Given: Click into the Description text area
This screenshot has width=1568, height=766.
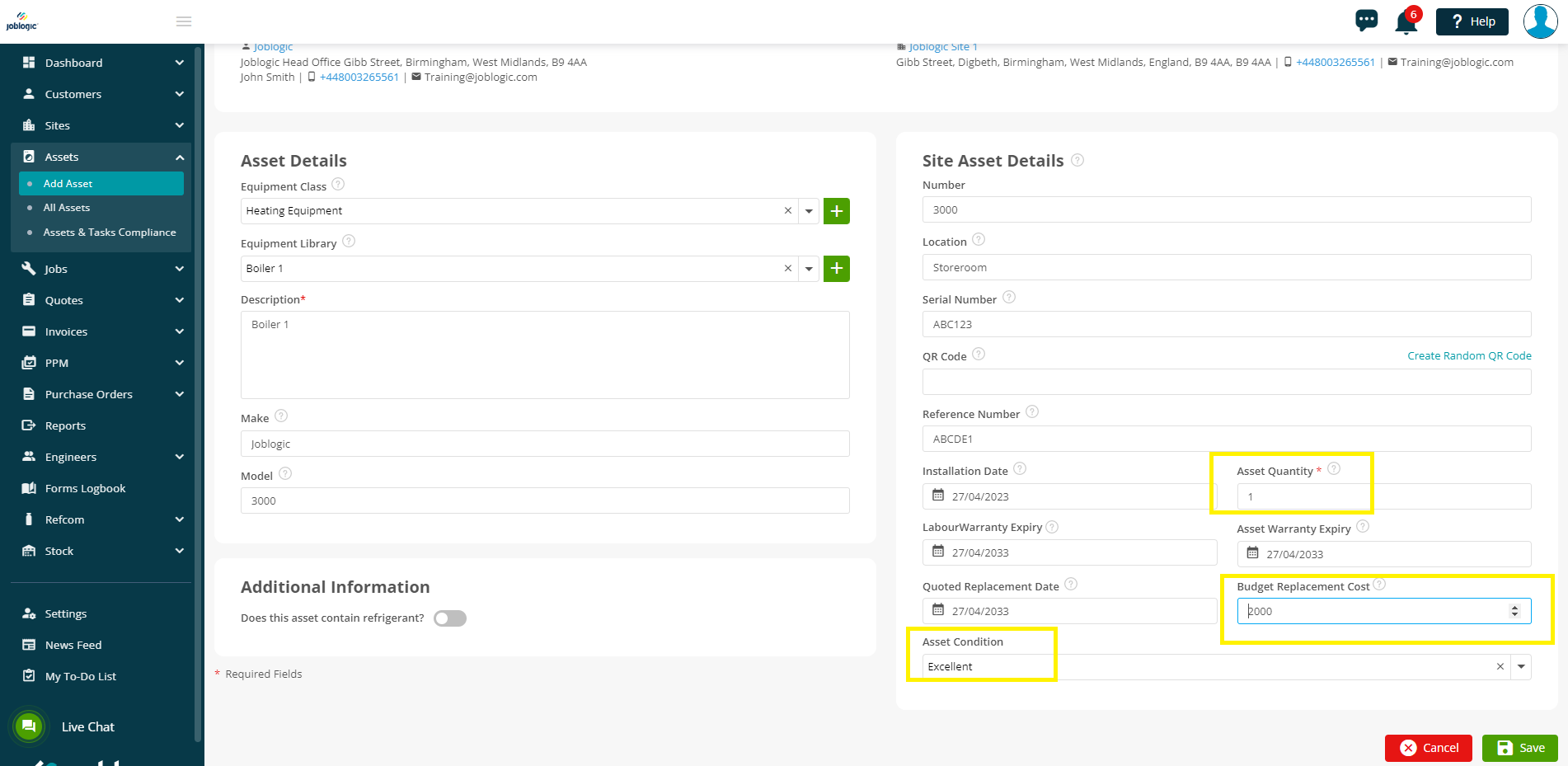Looking at the screenshot, I should coord(545,355).
